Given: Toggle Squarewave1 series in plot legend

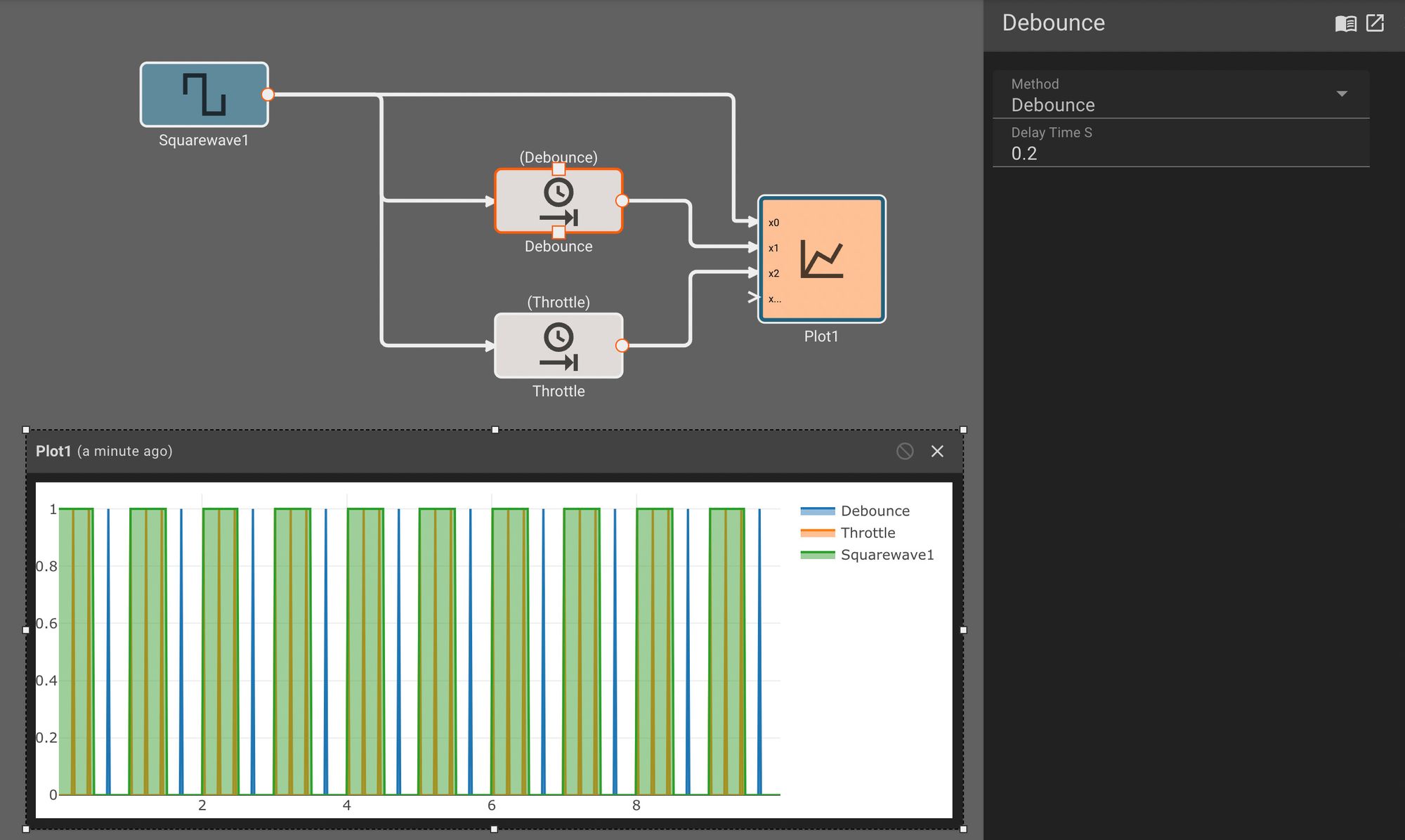Looking at the screenshot, I should coord(887,555).
